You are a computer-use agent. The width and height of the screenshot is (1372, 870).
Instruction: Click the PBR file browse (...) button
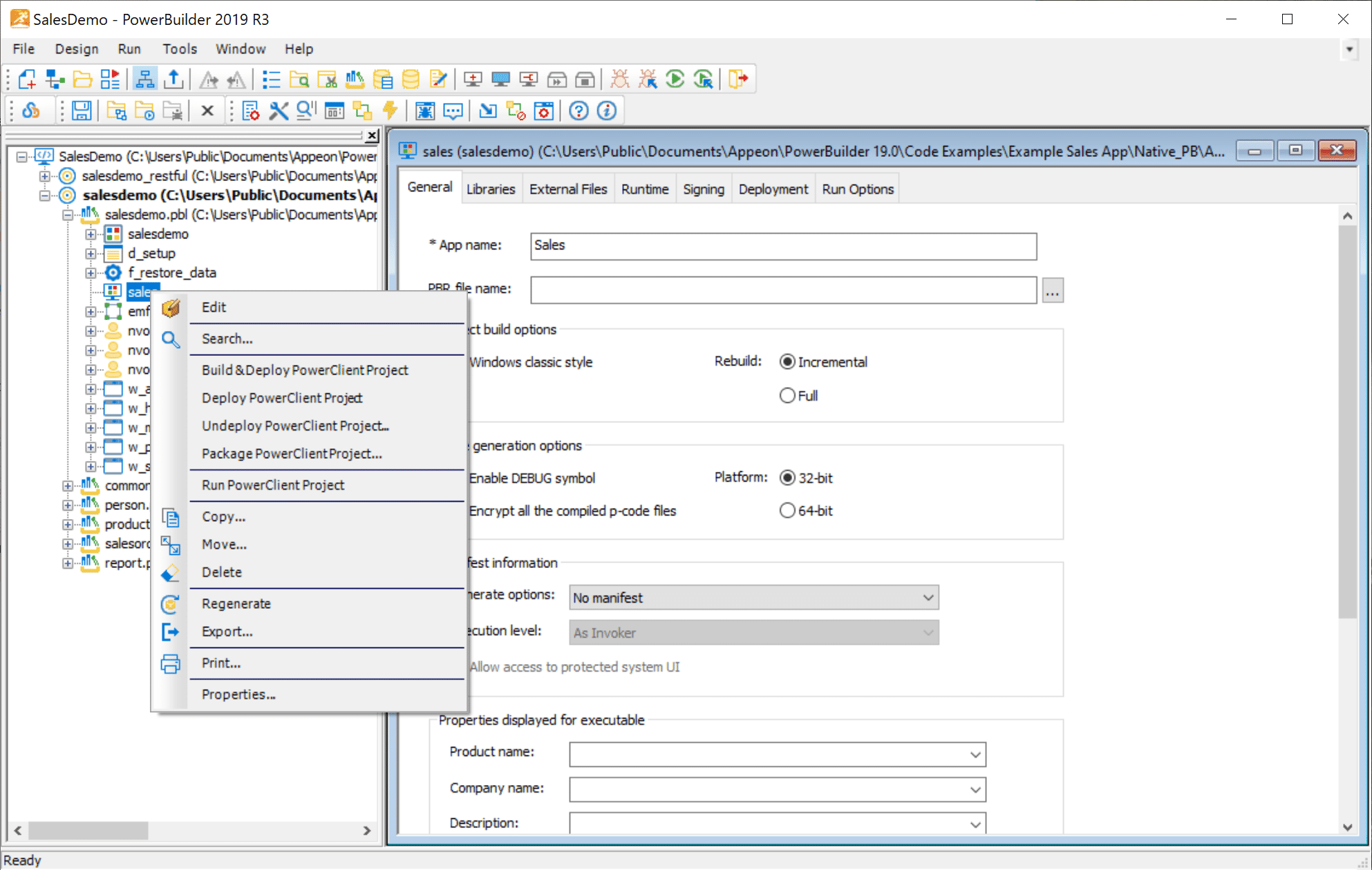click(x=1052, y=291)
